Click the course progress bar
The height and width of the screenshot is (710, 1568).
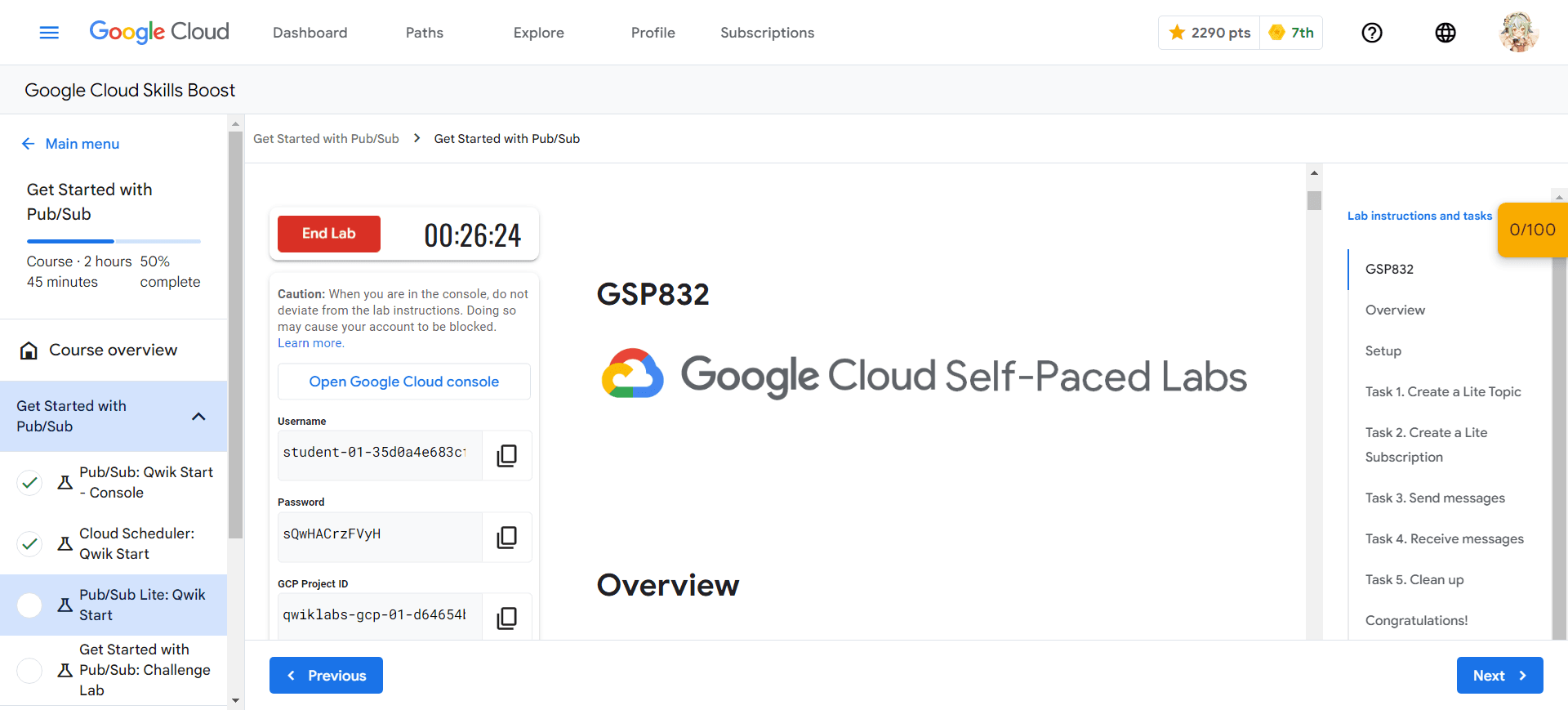pyautogui.click(x=114, y=241)
